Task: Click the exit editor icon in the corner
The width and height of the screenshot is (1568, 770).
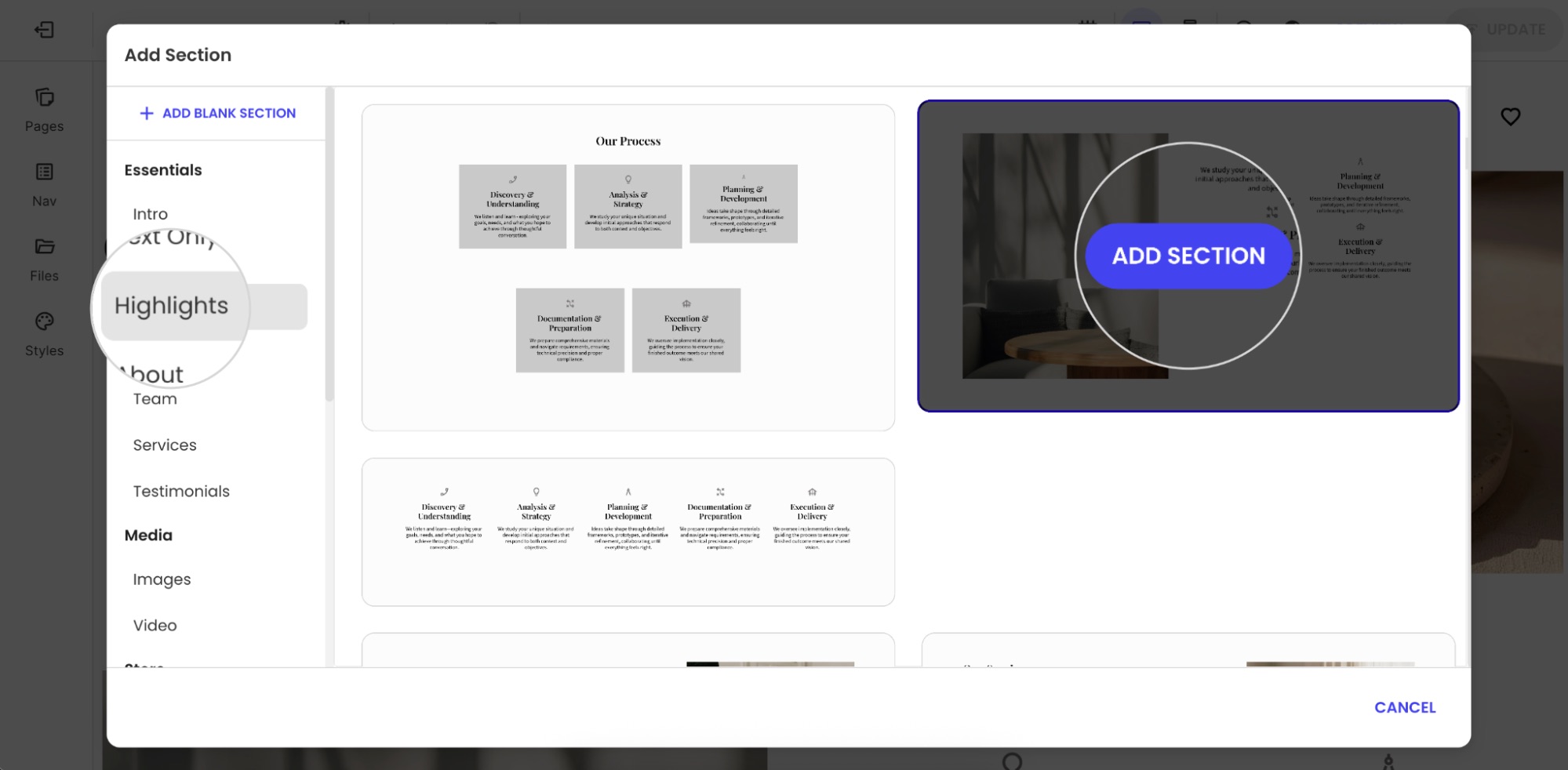Action: (44, 30)
